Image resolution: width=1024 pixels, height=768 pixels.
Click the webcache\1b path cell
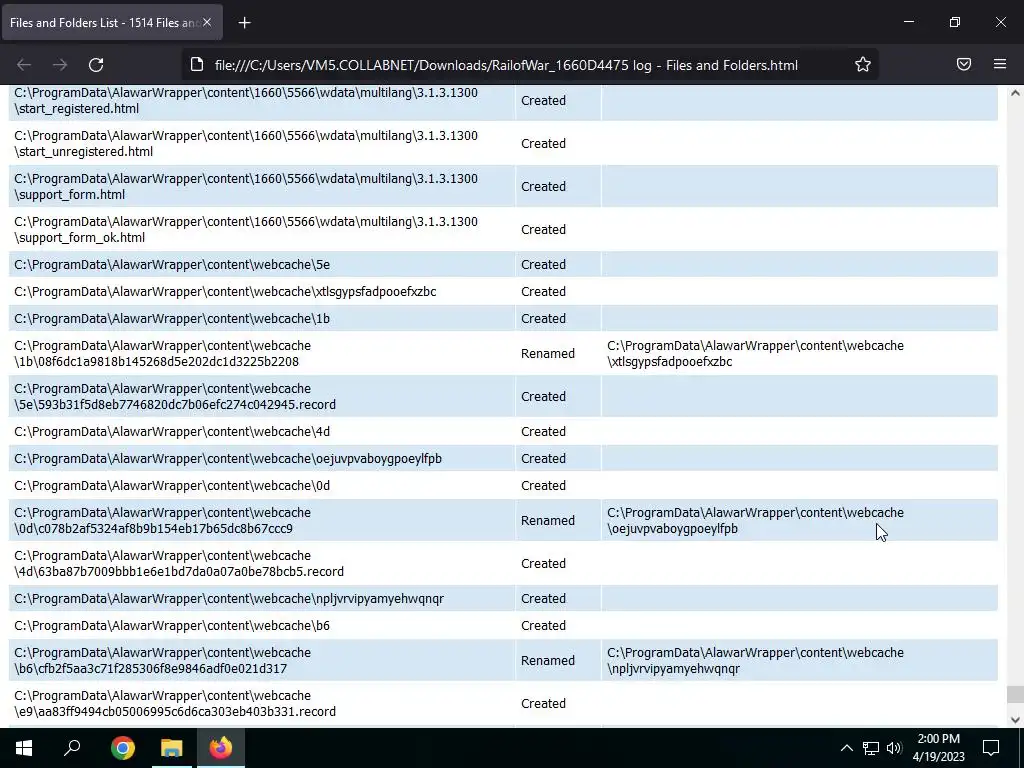point(262,319)
